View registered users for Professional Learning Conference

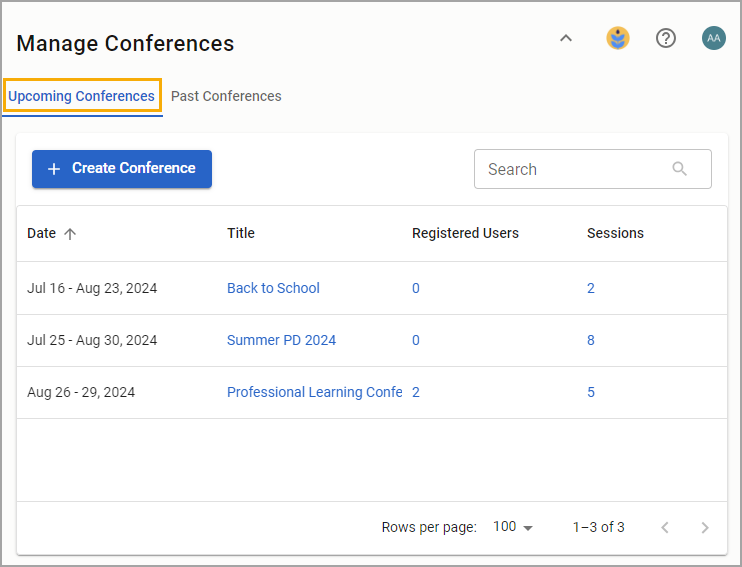[x=415, y=392]
